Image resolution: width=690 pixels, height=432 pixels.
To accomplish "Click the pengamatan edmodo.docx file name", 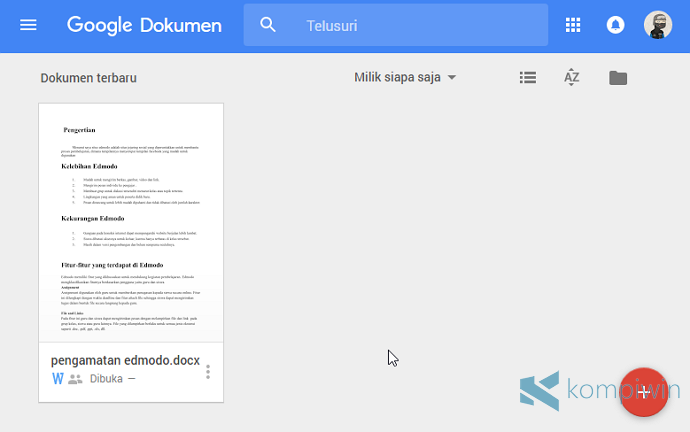I will [125, 360].
